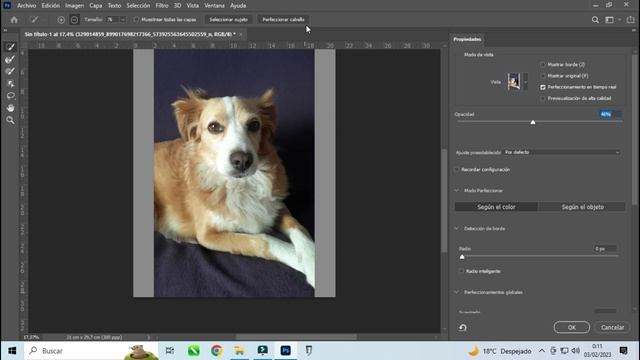Open Google Chrome from taskbar
The height and width of the screenshot is (360, 640).
click(217, 351)
